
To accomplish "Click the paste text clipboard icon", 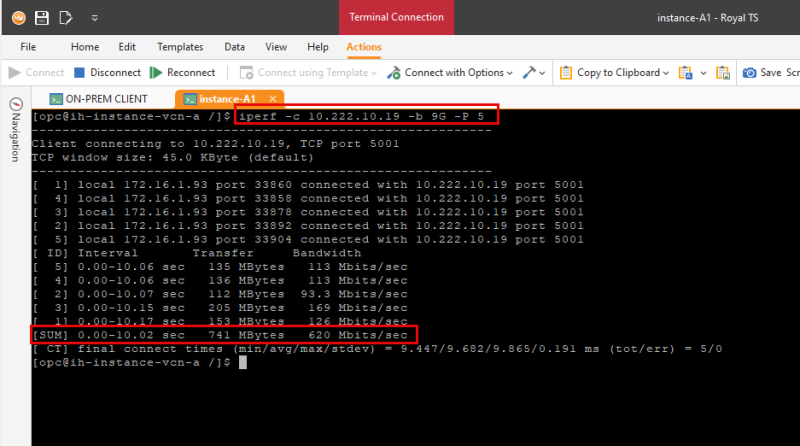I will click(x=686, y=73).
